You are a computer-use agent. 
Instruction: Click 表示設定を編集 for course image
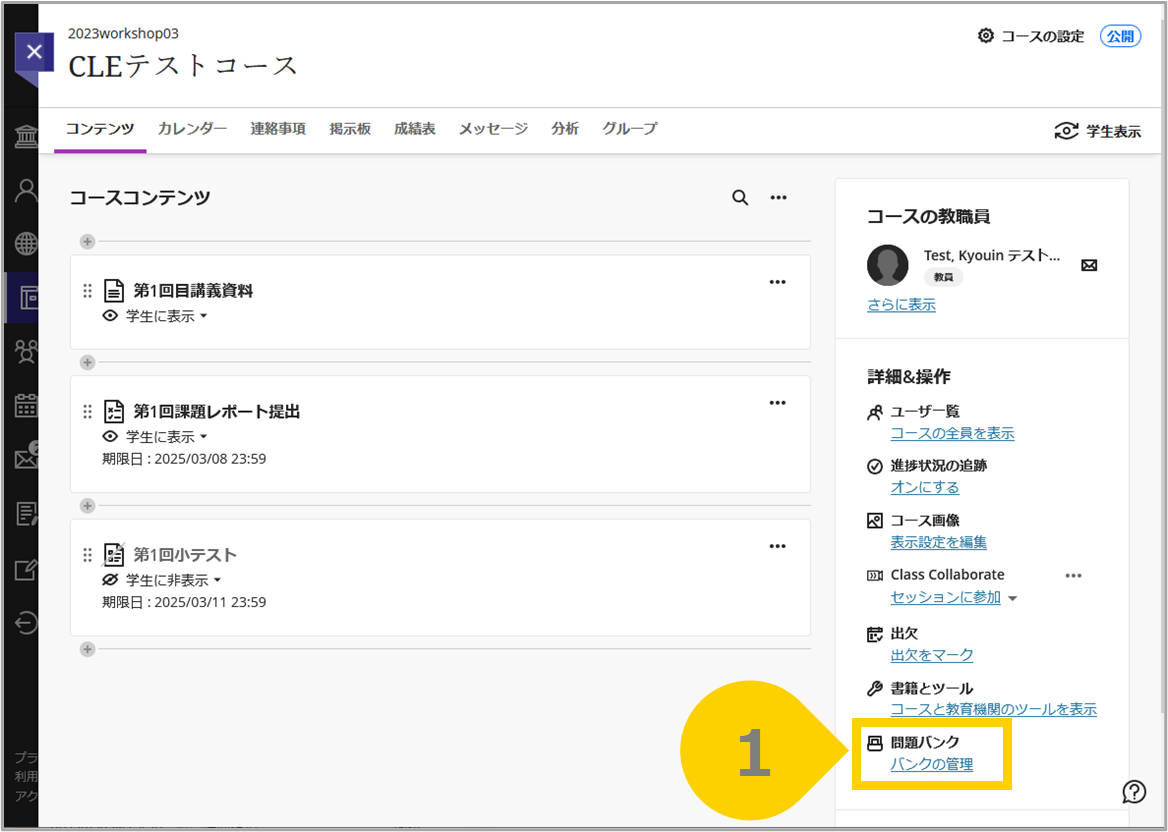939,542
